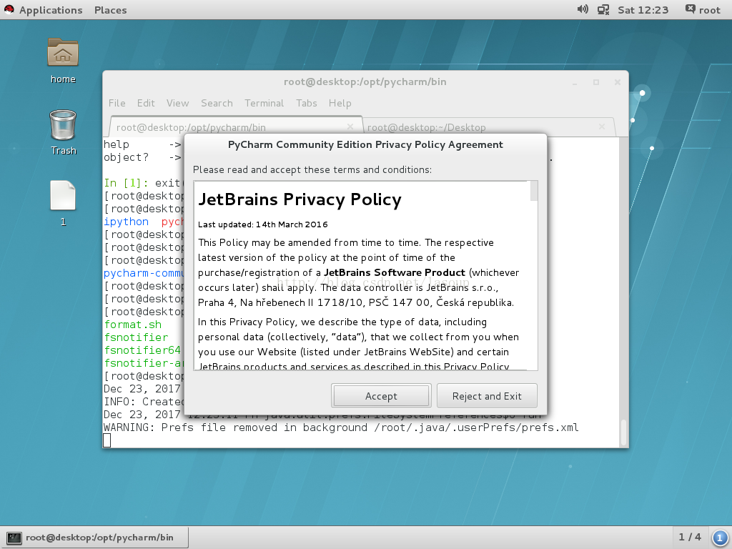Maximize the terminal window
The image size is (732, 549).
(x=596, y=82)
